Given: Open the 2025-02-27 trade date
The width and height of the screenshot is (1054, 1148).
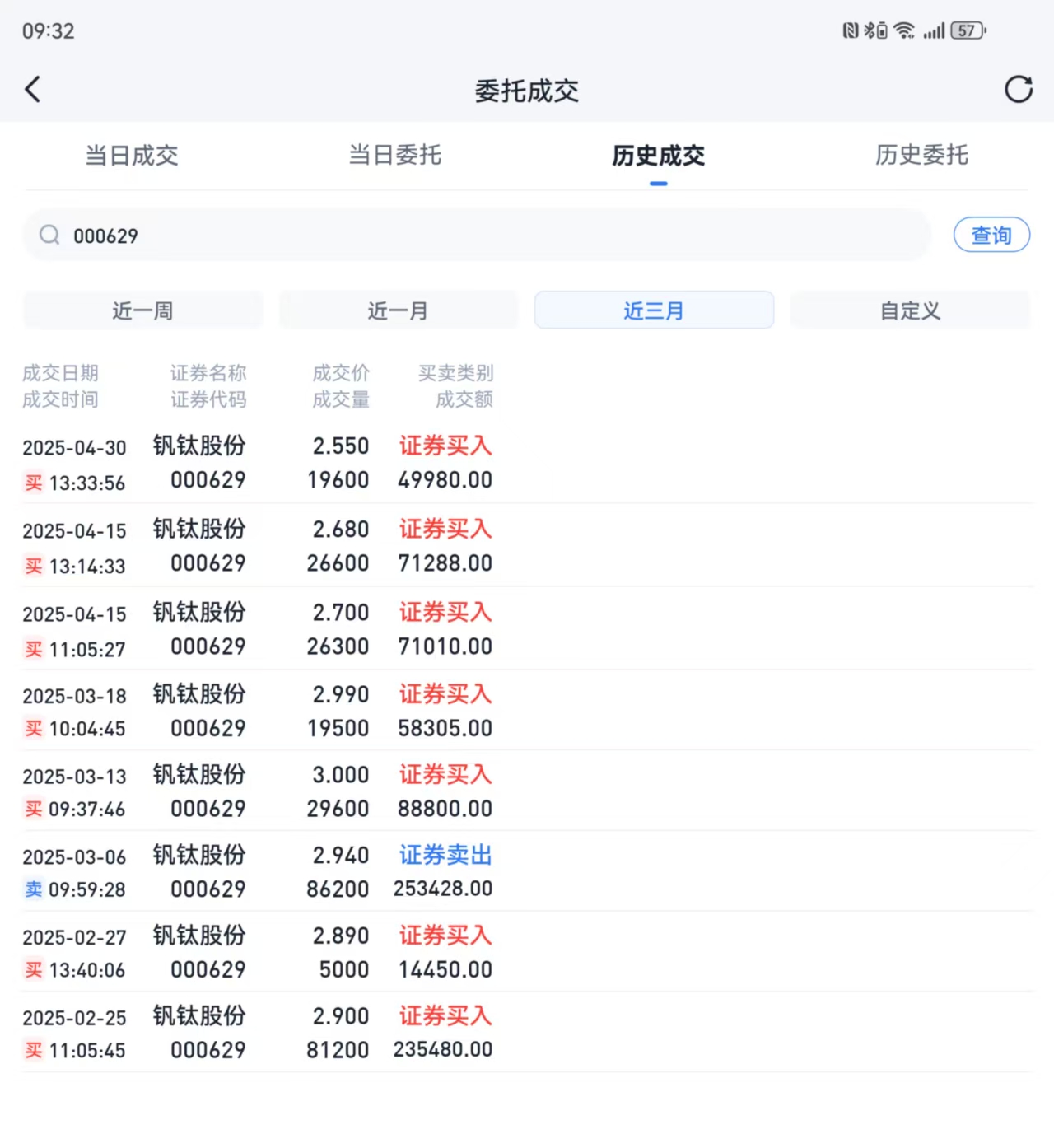Looking at the screenshot, I should tap(74, 938).
